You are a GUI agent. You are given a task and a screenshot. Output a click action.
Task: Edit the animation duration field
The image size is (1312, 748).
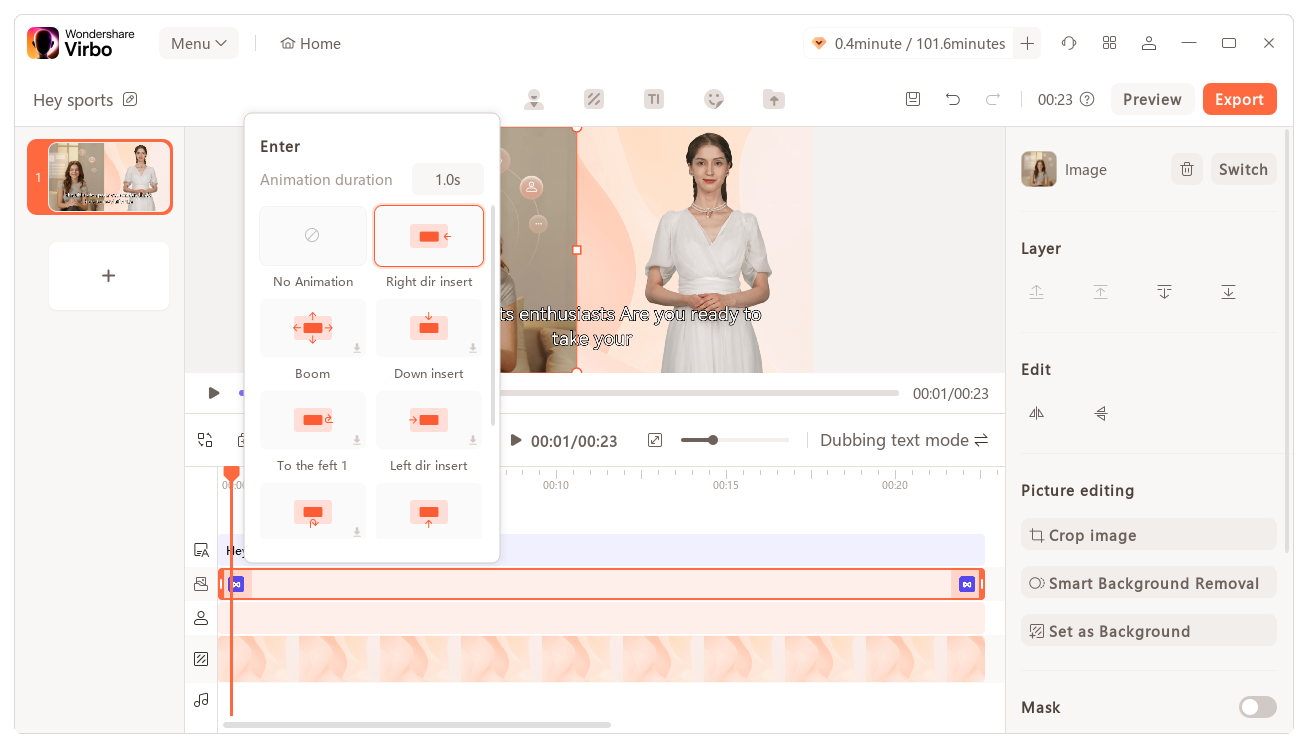pyautogui.click(x=447, y=180)
